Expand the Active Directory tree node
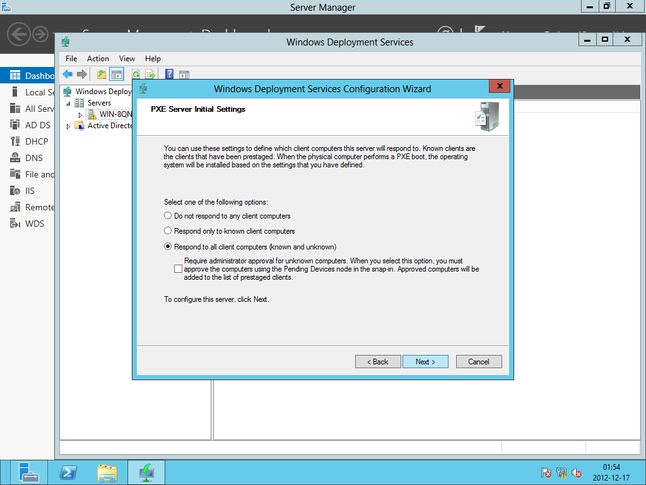Image resolution: width=646 pixels, height=485 pixels. pos(68,127)
